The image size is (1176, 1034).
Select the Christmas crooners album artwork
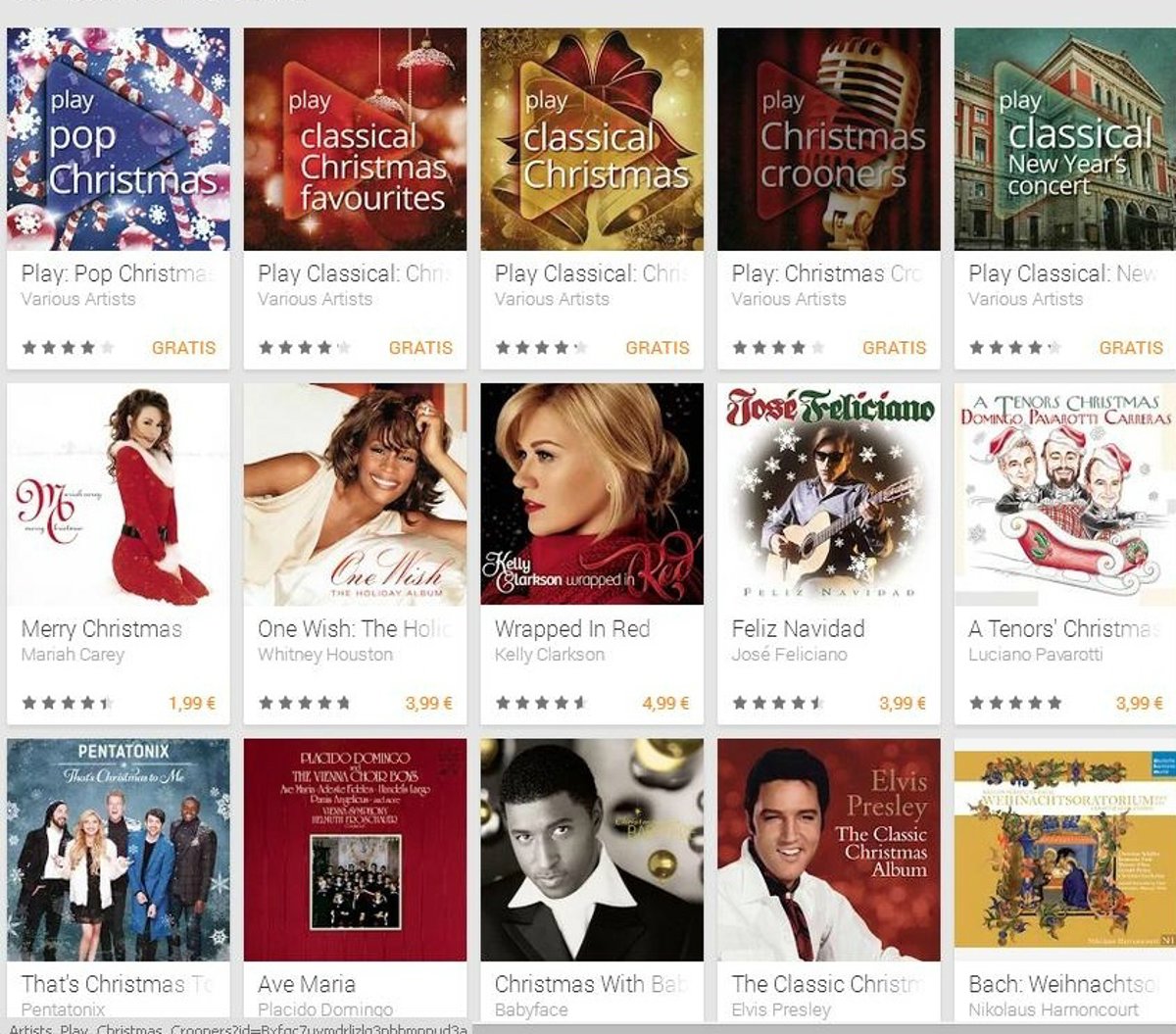pos(829,139)
